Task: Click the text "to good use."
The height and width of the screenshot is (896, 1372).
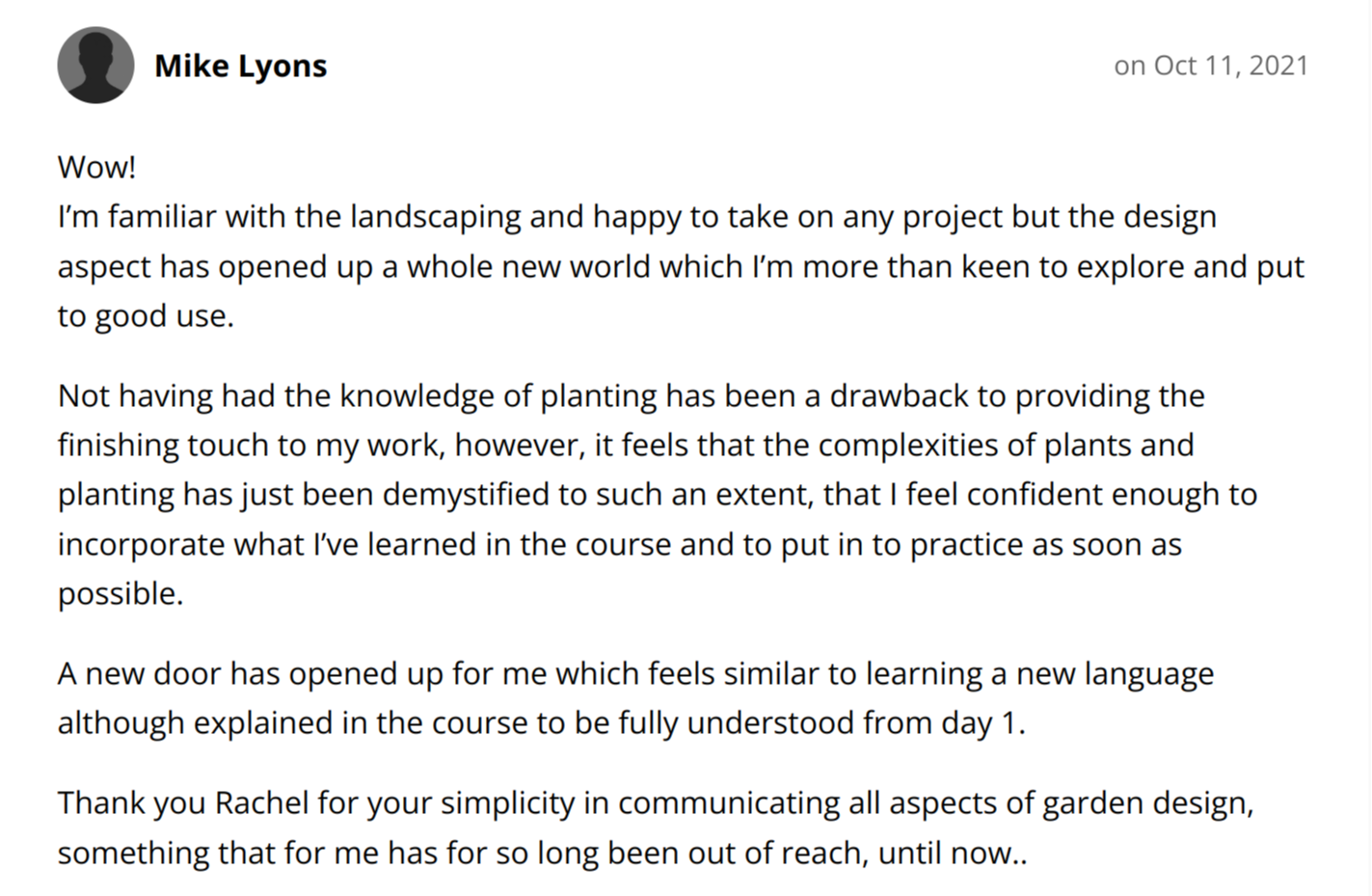Action: [x=146, y=315]
